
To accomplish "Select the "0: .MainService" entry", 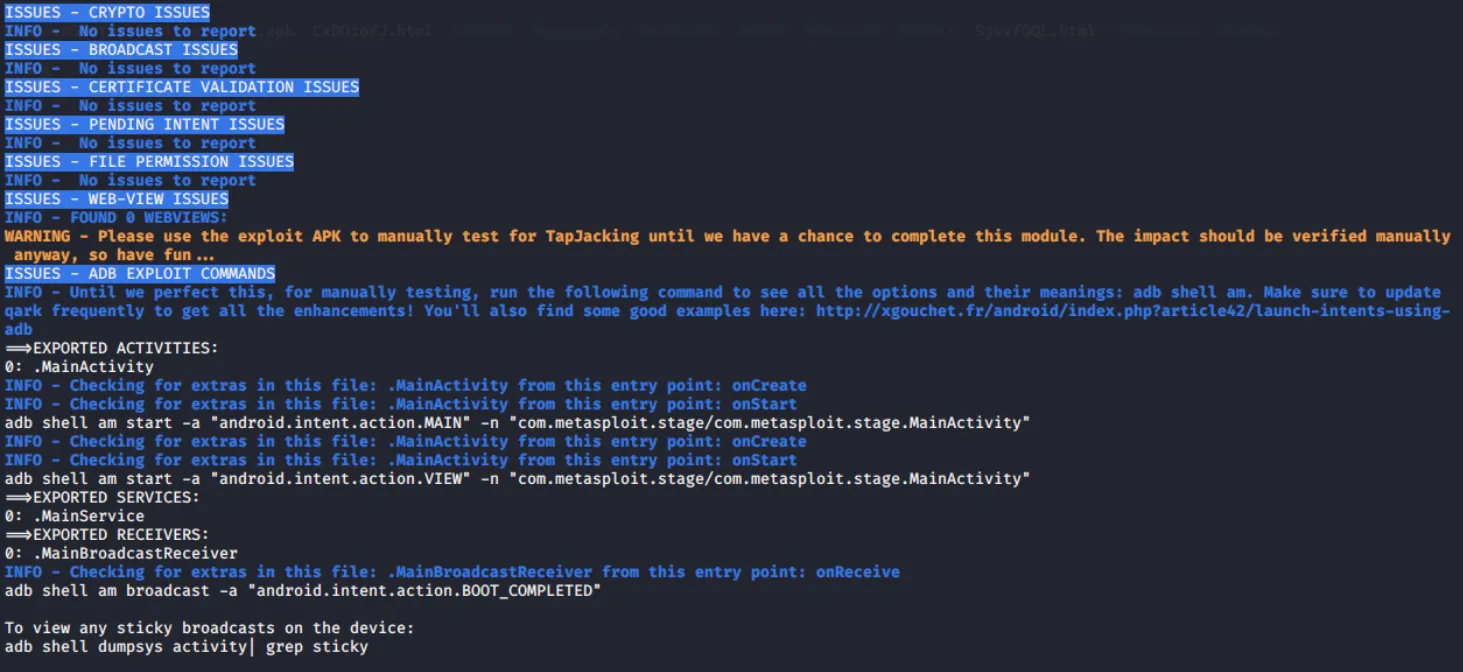I will (x=74, y=516).
